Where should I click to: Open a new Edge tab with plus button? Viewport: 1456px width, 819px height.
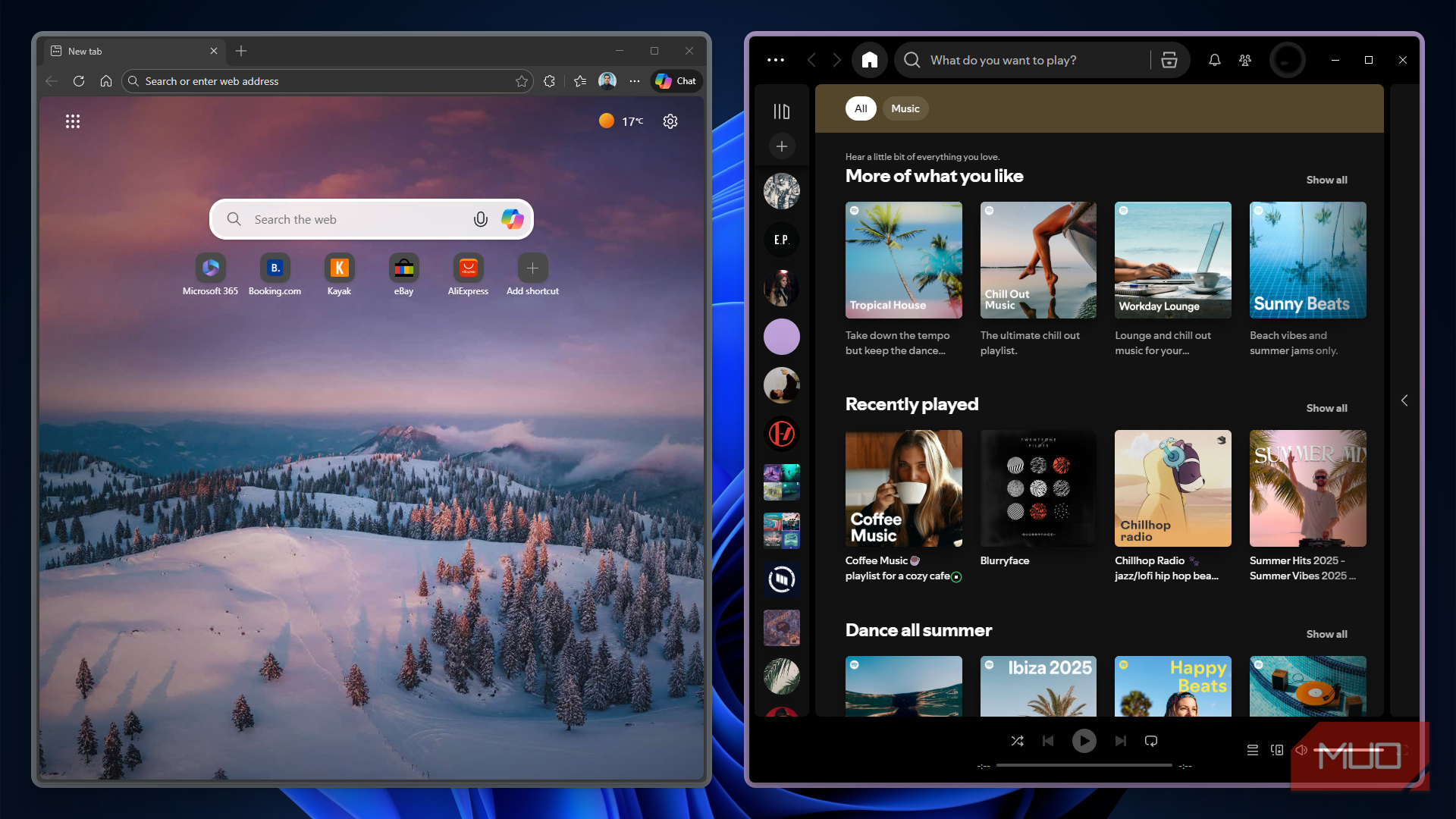pos(241,51)
